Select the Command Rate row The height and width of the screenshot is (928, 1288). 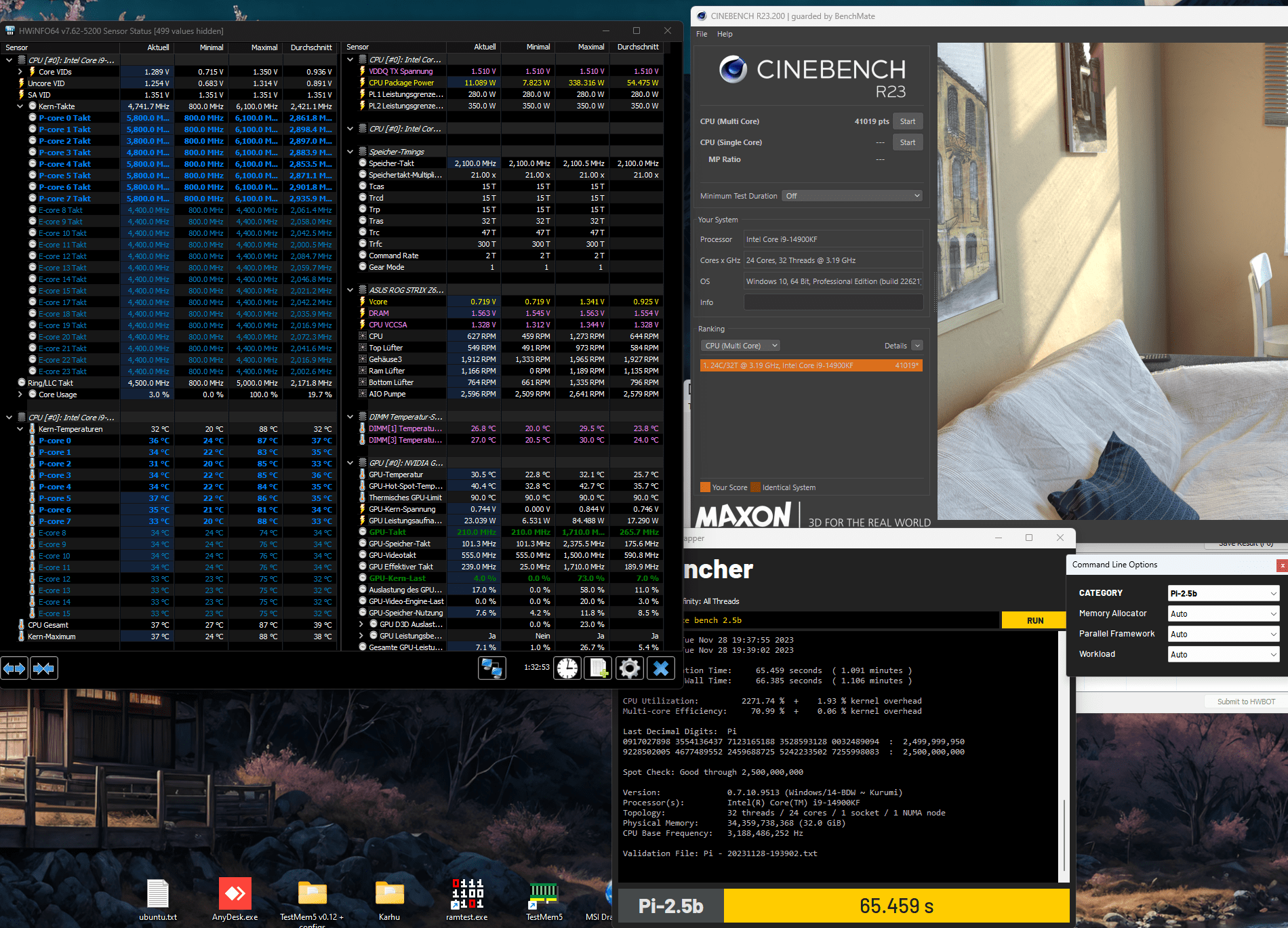(504, 256)
